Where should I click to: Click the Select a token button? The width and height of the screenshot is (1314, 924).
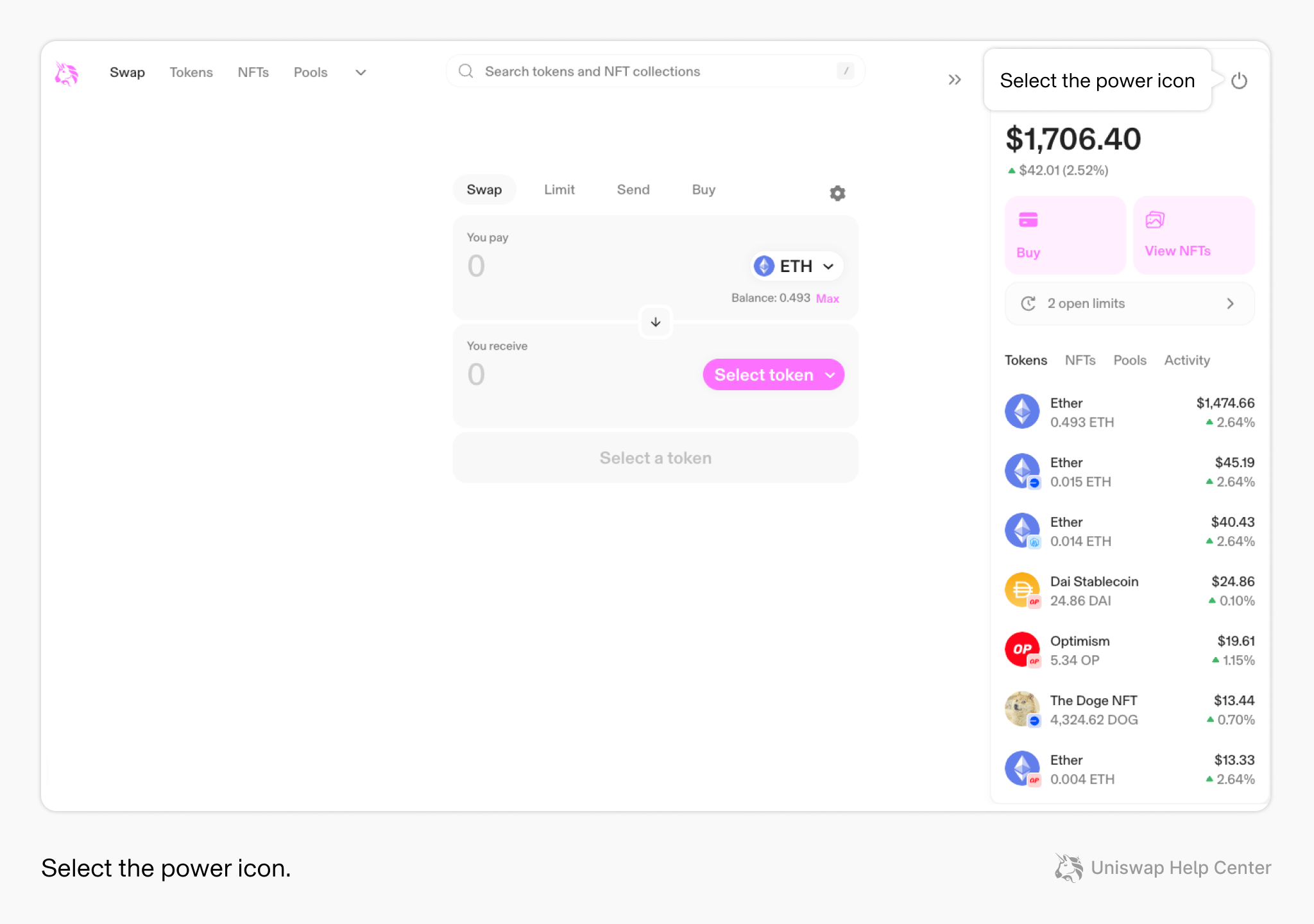(655, 458)
